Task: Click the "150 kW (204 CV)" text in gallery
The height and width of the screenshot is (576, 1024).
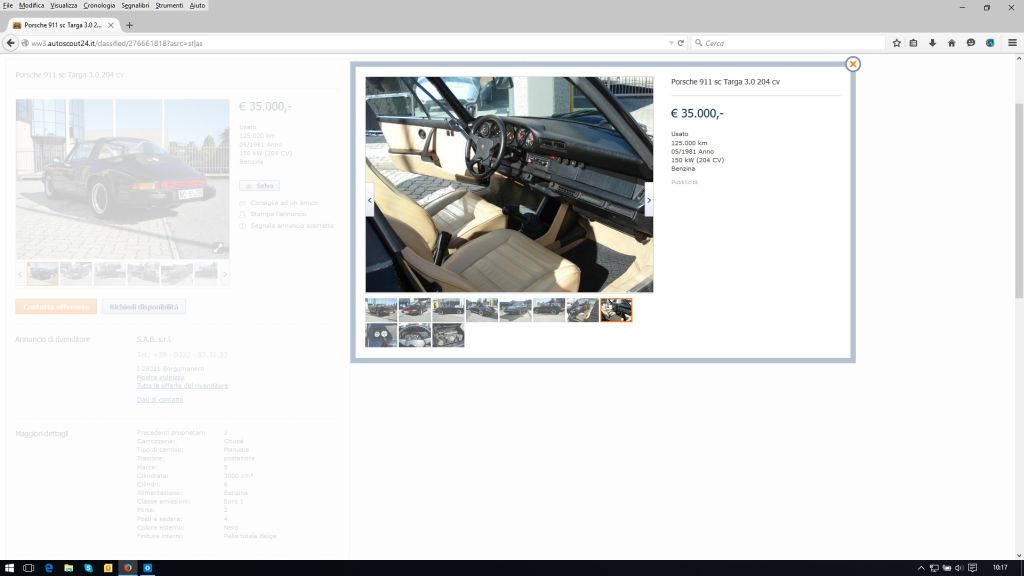Action: 697,160
